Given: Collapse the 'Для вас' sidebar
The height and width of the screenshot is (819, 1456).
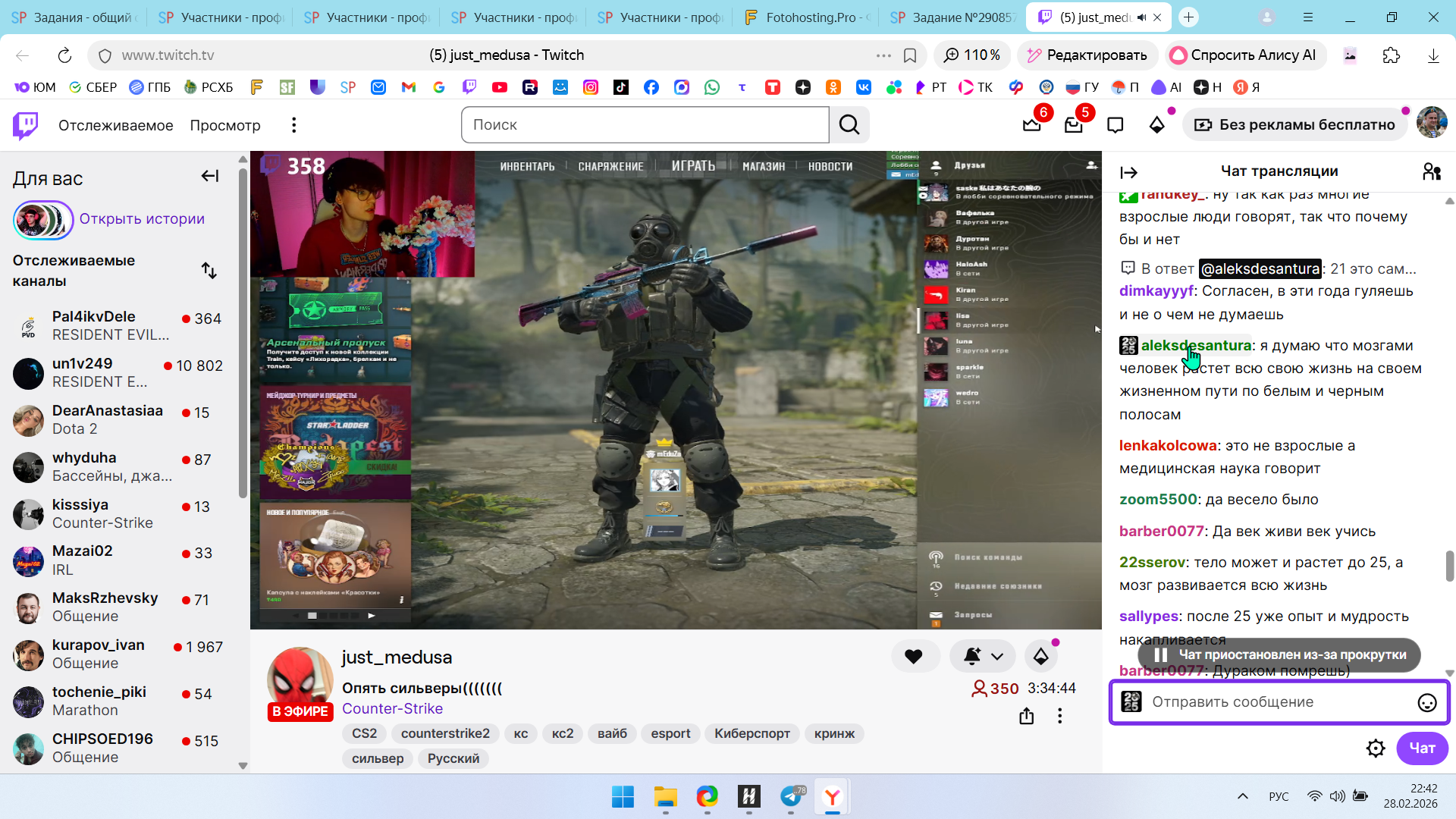Looking at the screenshot, I should pyautogui.click(x=209, y=177).
